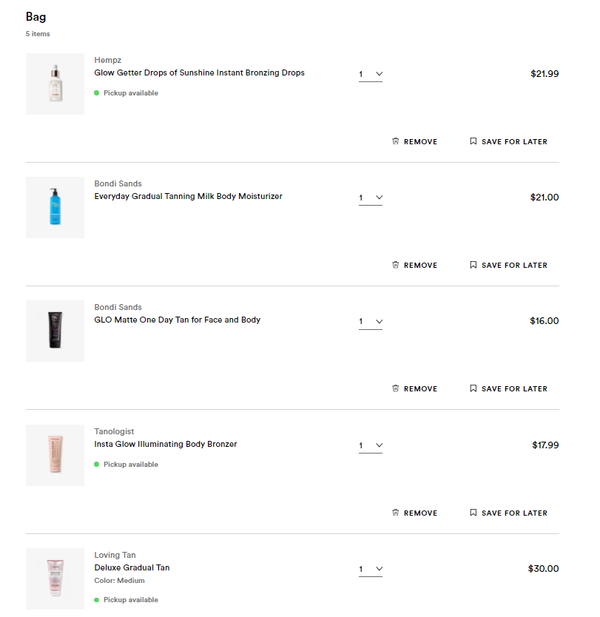
Task: Click bookmark icon for Glow Getter Drops
Action: coord(473,142)
